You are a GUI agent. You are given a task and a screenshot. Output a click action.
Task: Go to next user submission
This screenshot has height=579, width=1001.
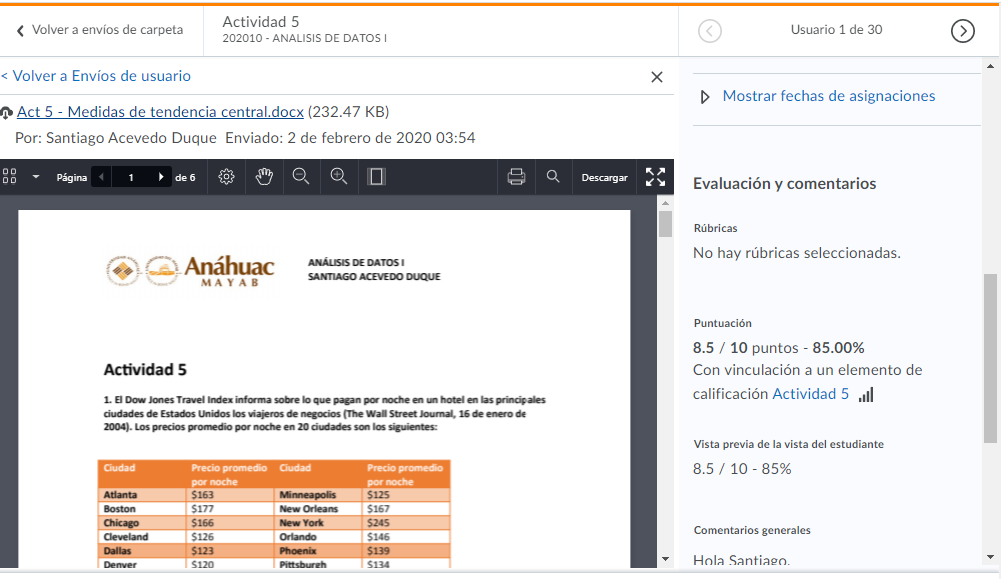point(962,31)
